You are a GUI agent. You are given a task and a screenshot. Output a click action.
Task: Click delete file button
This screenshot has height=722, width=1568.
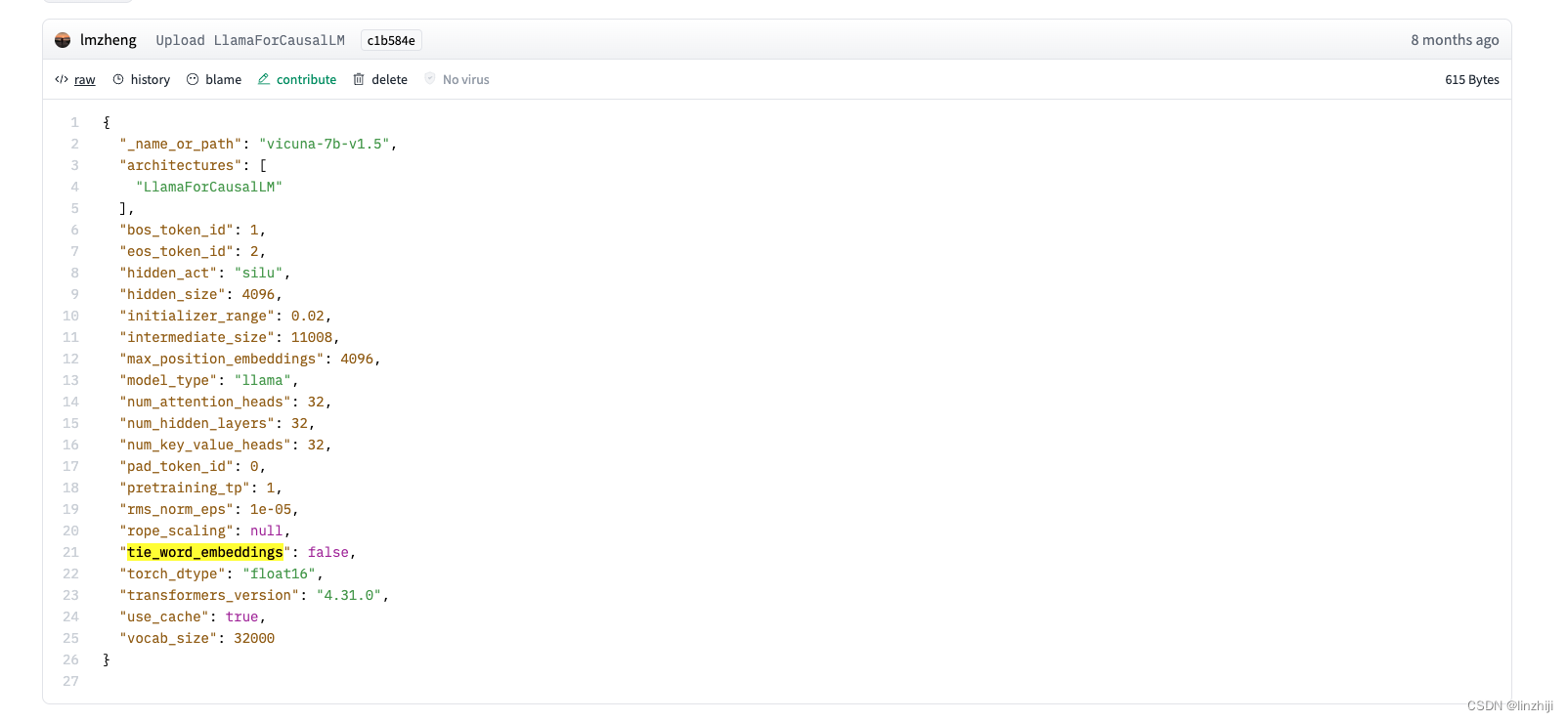coord(389,80)
